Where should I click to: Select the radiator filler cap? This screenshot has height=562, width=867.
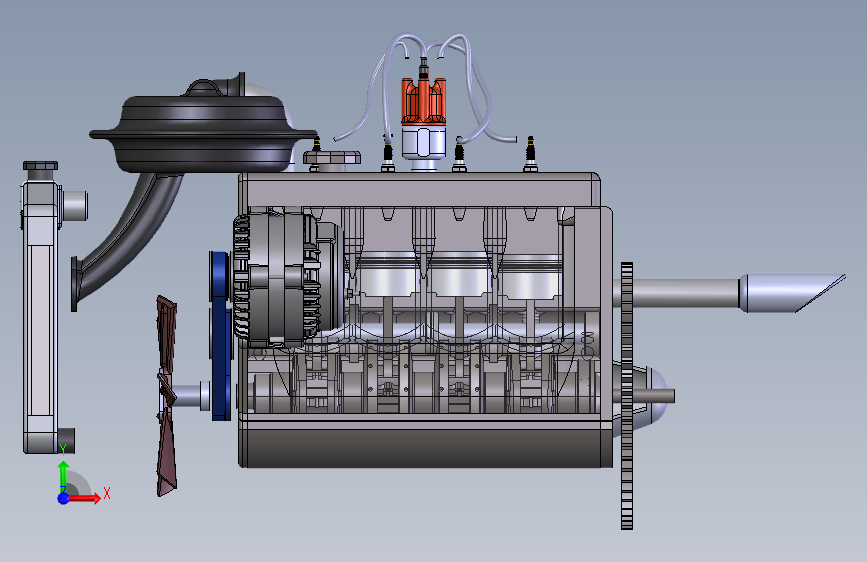tap(40, 165)
